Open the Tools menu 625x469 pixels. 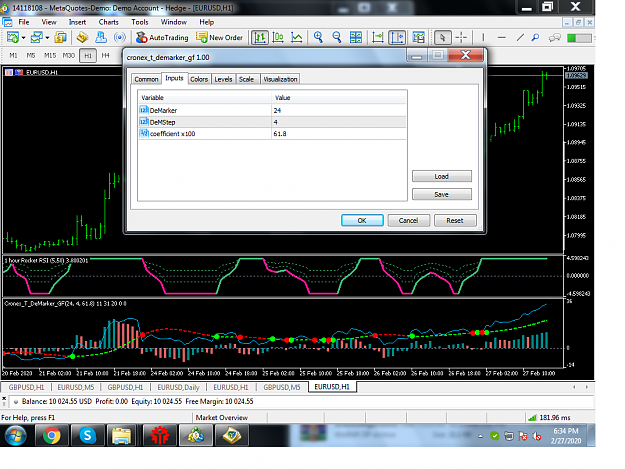point(140,22)
